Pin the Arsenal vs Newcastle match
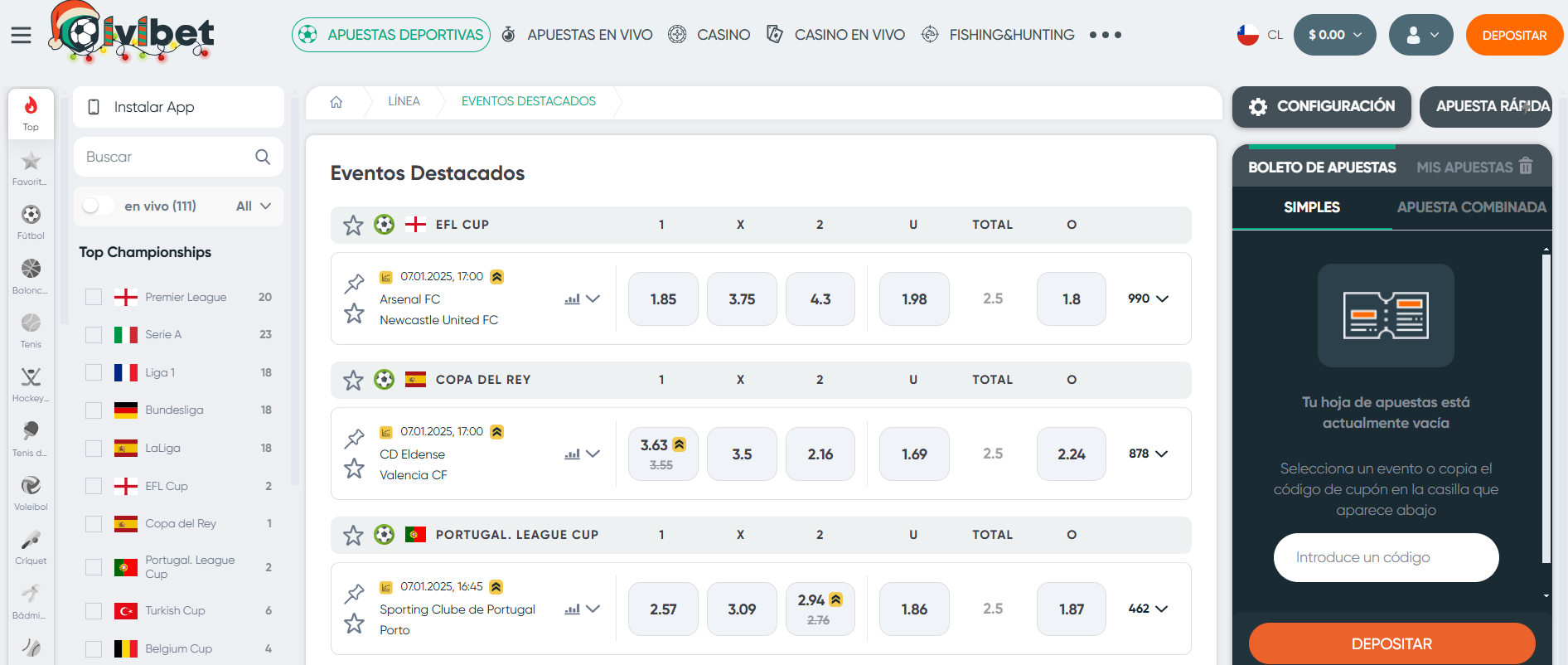This screenshot has height=665, width=1568. point(354,283)
